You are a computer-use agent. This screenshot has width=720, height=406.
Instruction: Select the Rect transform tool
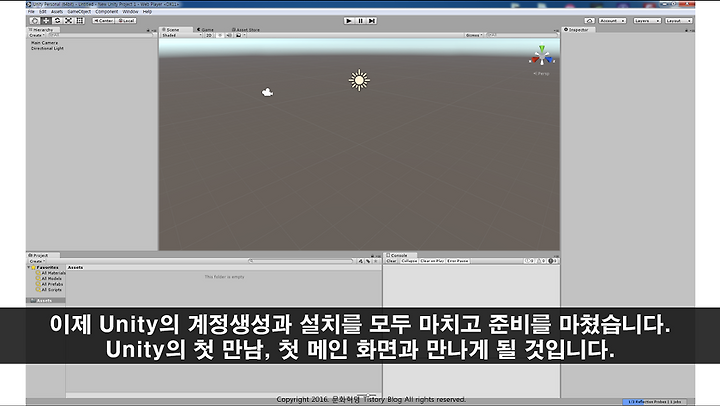tap(79, 21)
